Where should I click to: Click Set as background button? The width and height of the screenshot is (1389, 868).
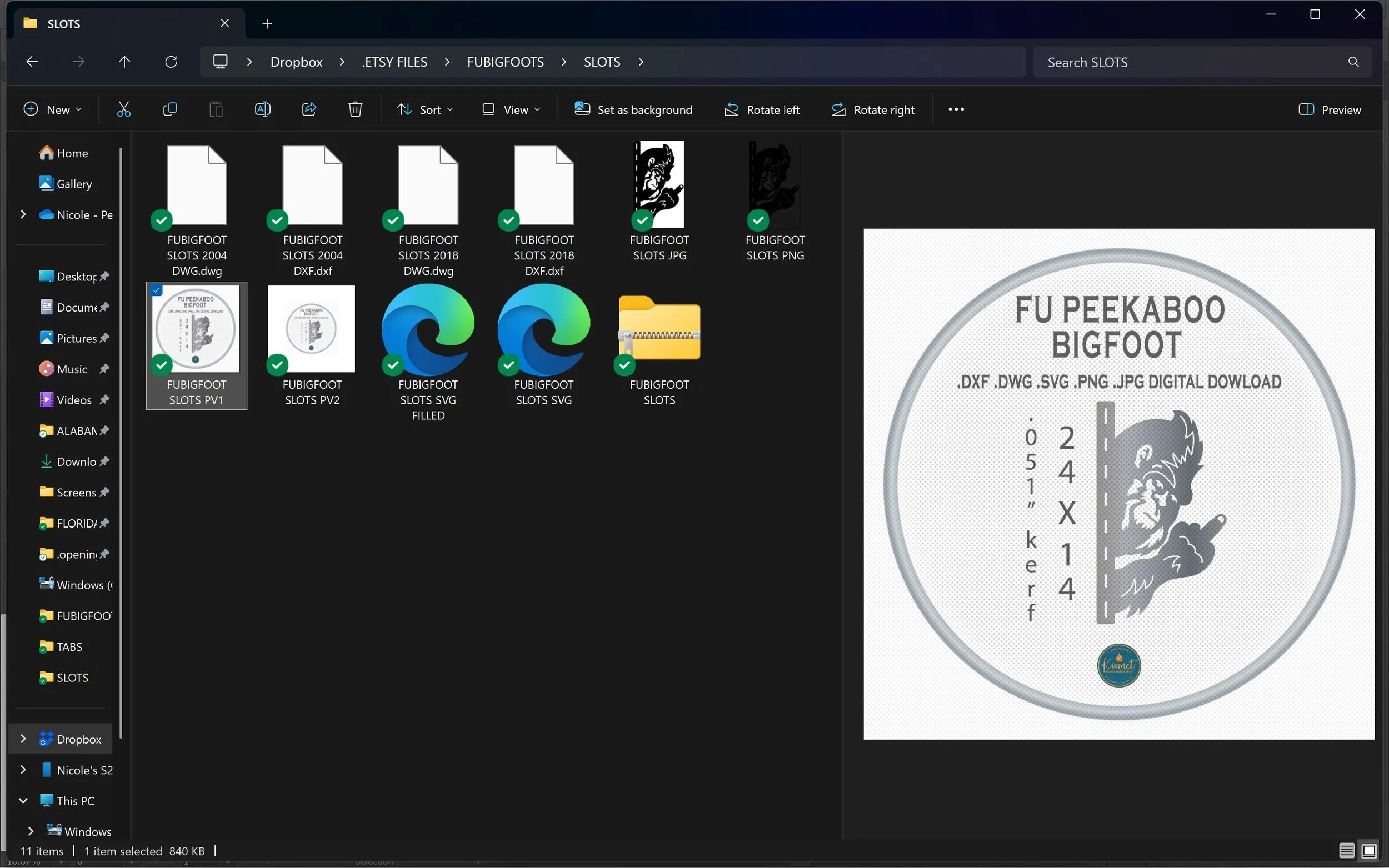633,109
